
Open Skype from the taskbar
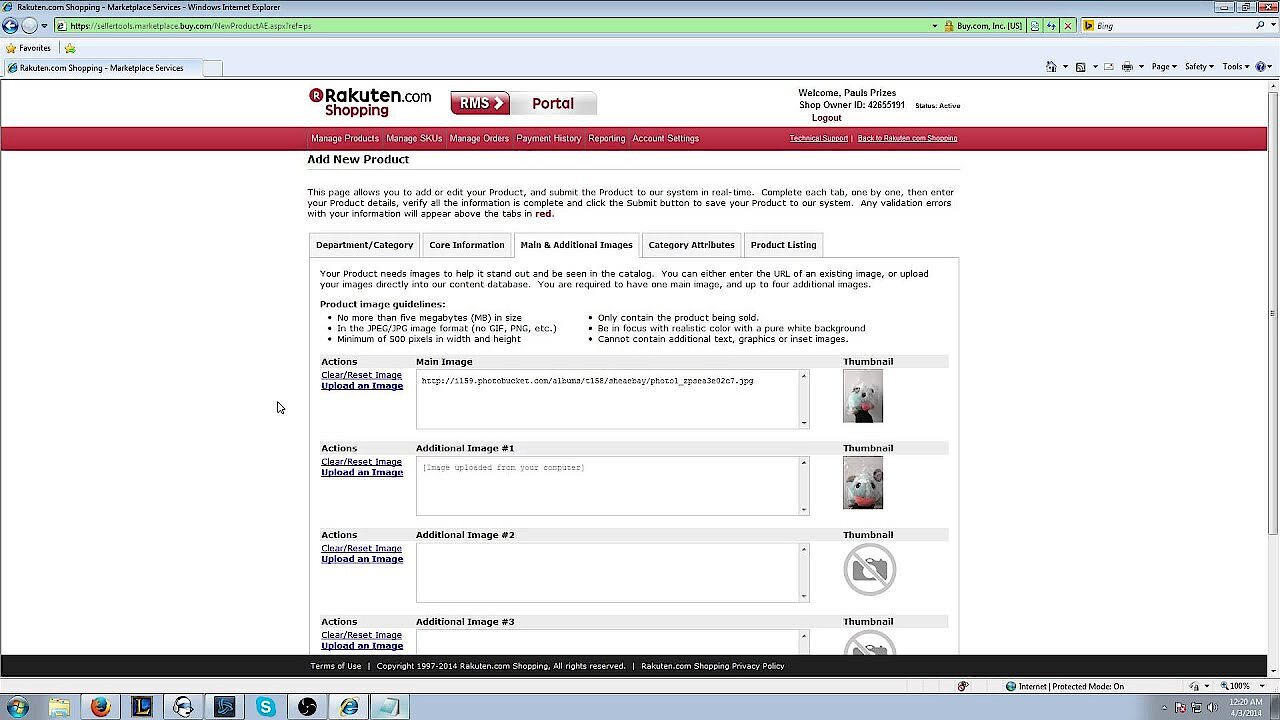point(266,707)
